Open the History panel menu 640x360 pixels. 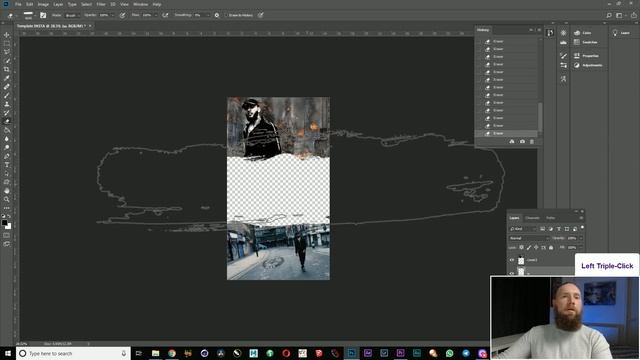coord(539,30)
